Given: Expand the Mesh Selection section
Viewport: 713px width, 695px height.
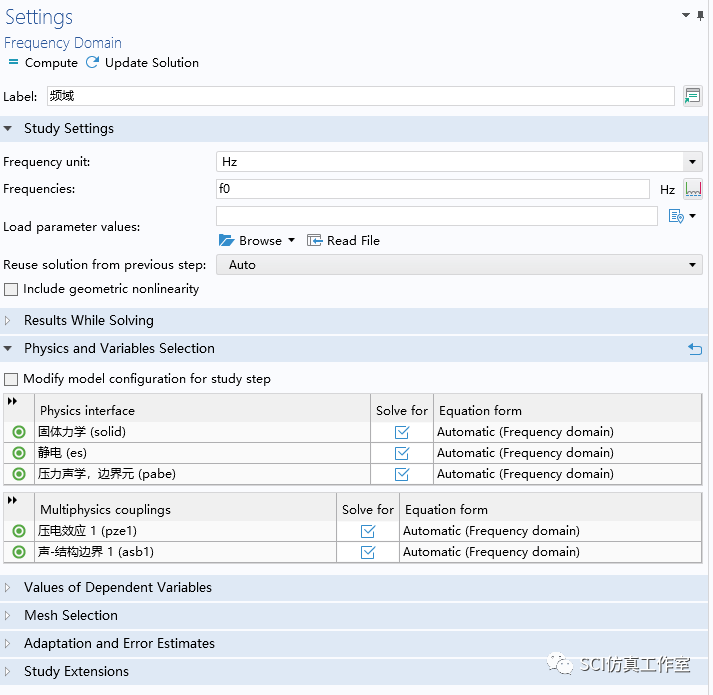Looking at the screenshot, I should [8, 616].
